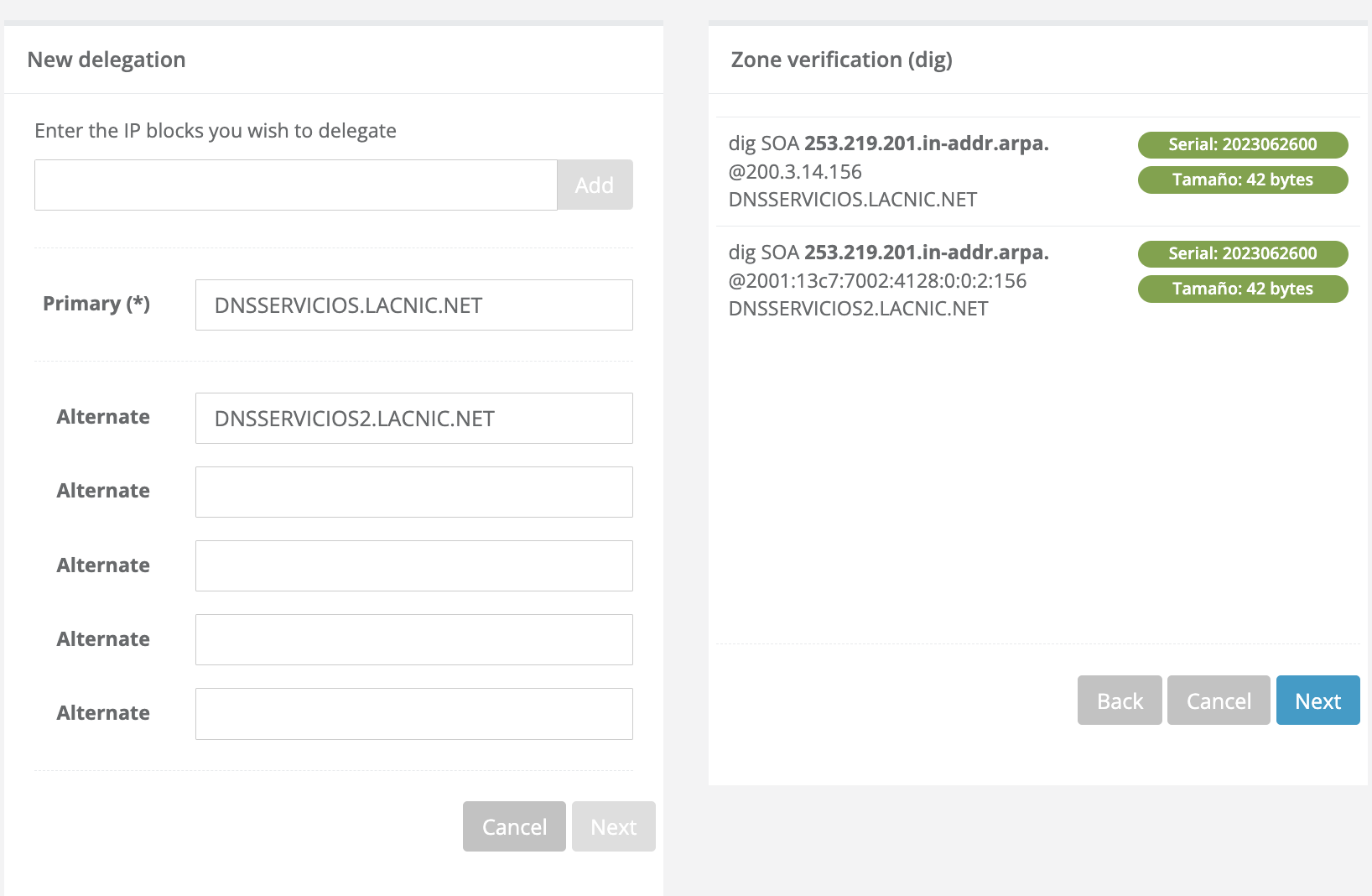This screenshot has height=896, width=1372.
Task: Click Tamaño badge for the IPv6 server result
Action: 1242,289
